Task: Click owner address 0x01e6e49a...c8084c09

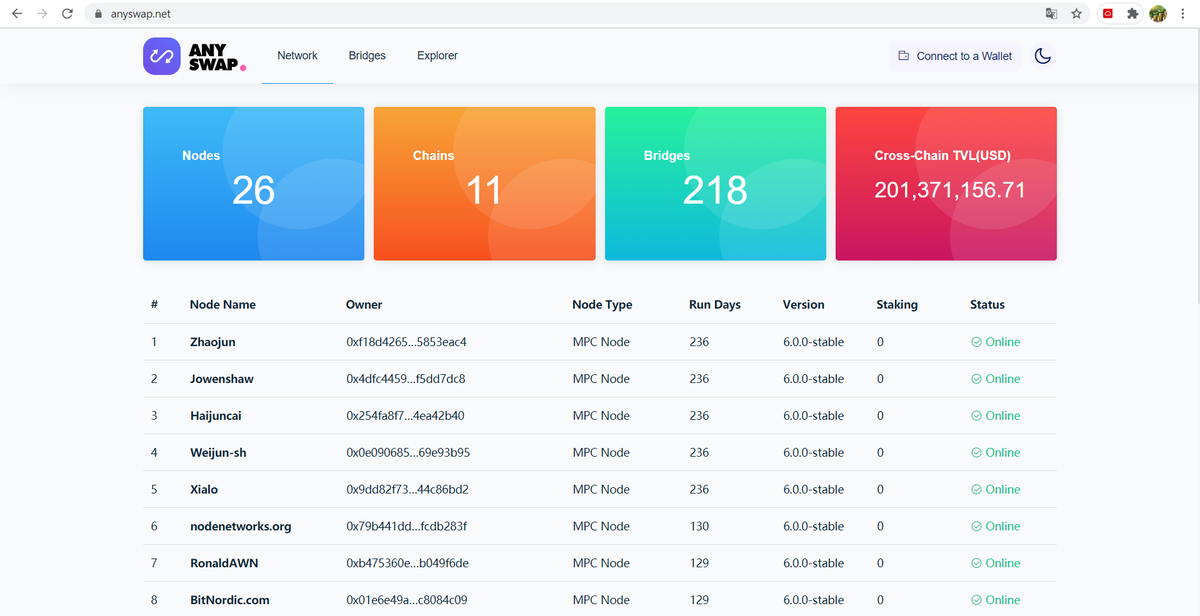Action: click(x=406, y=601)
